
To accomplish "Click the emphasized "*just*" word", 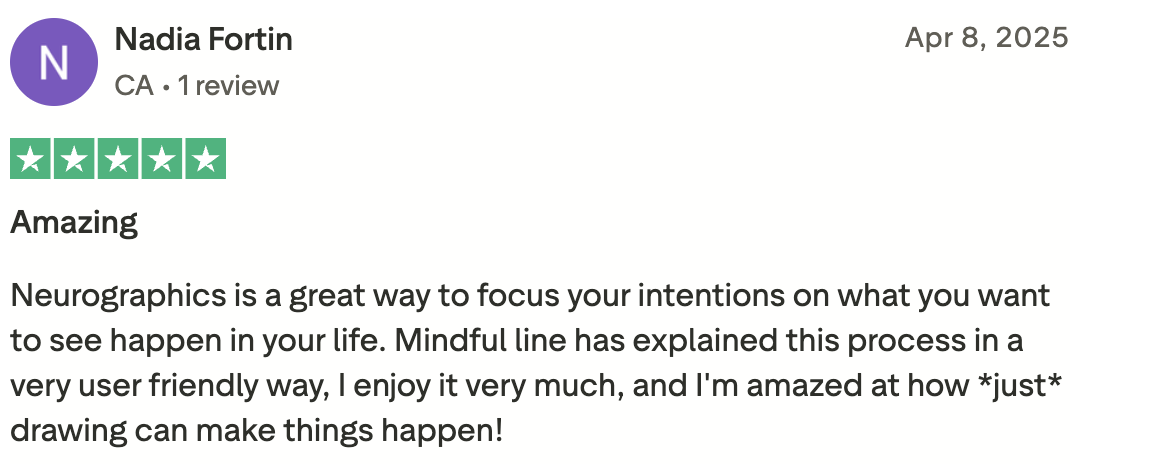I will point(1014,386).
